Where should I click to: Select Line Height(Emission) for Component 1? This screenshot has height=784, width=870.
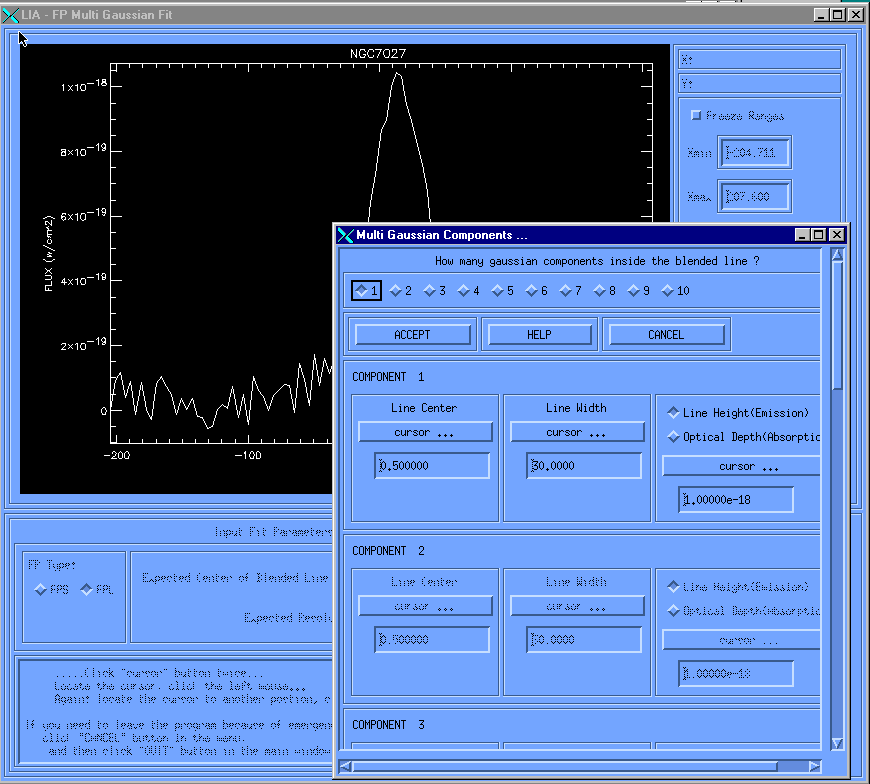pyautogui.click(x=672, y=412)
